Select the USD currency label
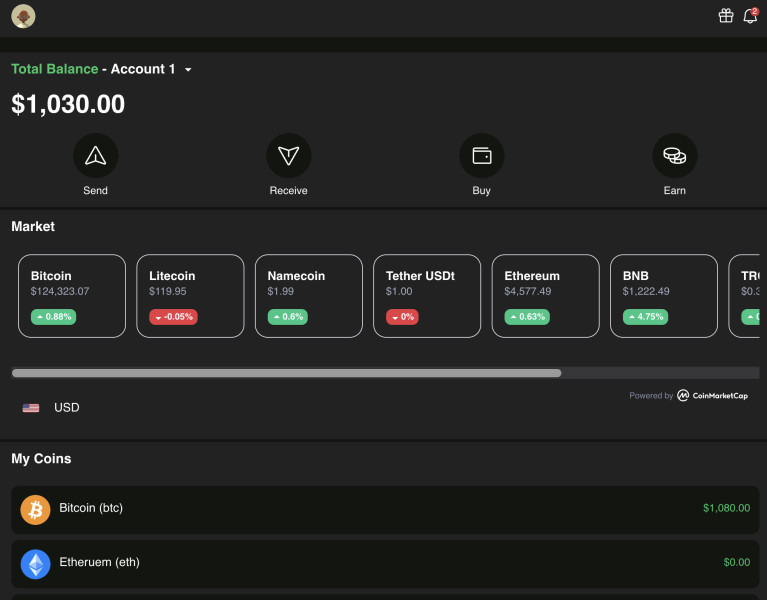The width and height of the screenshot is (767, 600). (67, 408)
